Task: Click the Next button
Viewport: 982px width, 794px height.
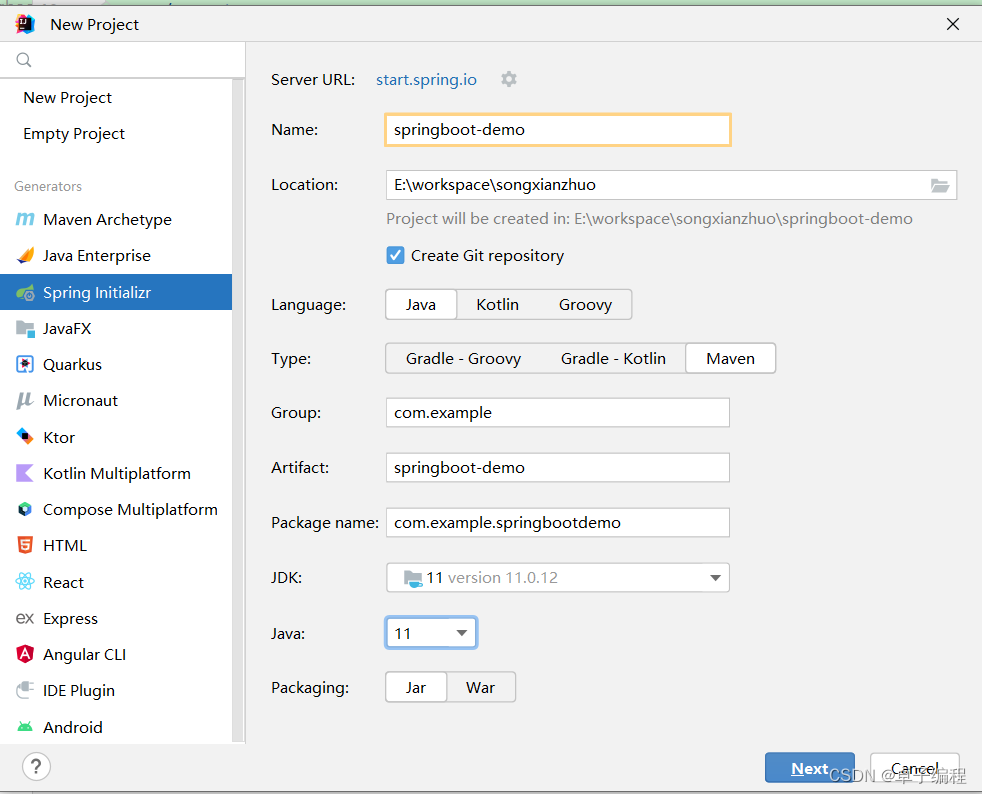Action: (810, 768)
